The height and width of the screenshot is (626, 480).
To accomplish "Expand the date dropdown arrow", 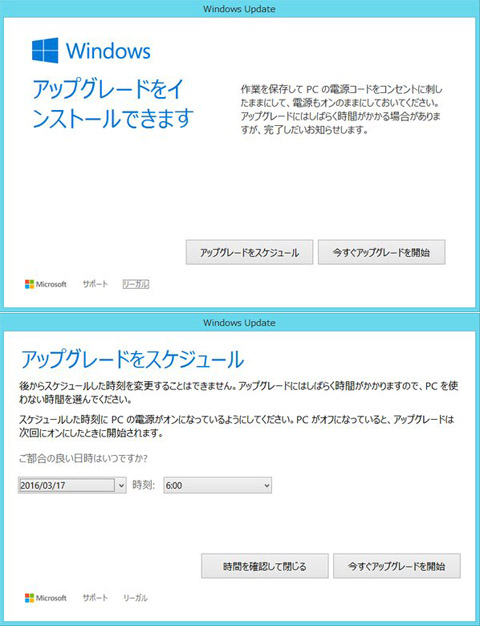I will [x=121, y=485].
